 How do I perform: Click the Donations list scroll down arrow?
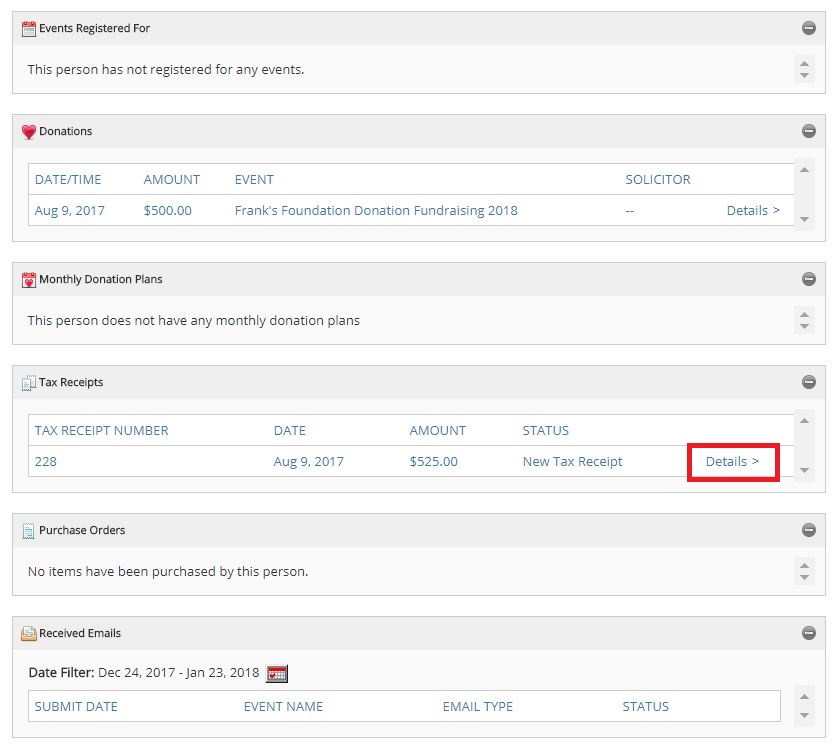(x=804, y=219)
